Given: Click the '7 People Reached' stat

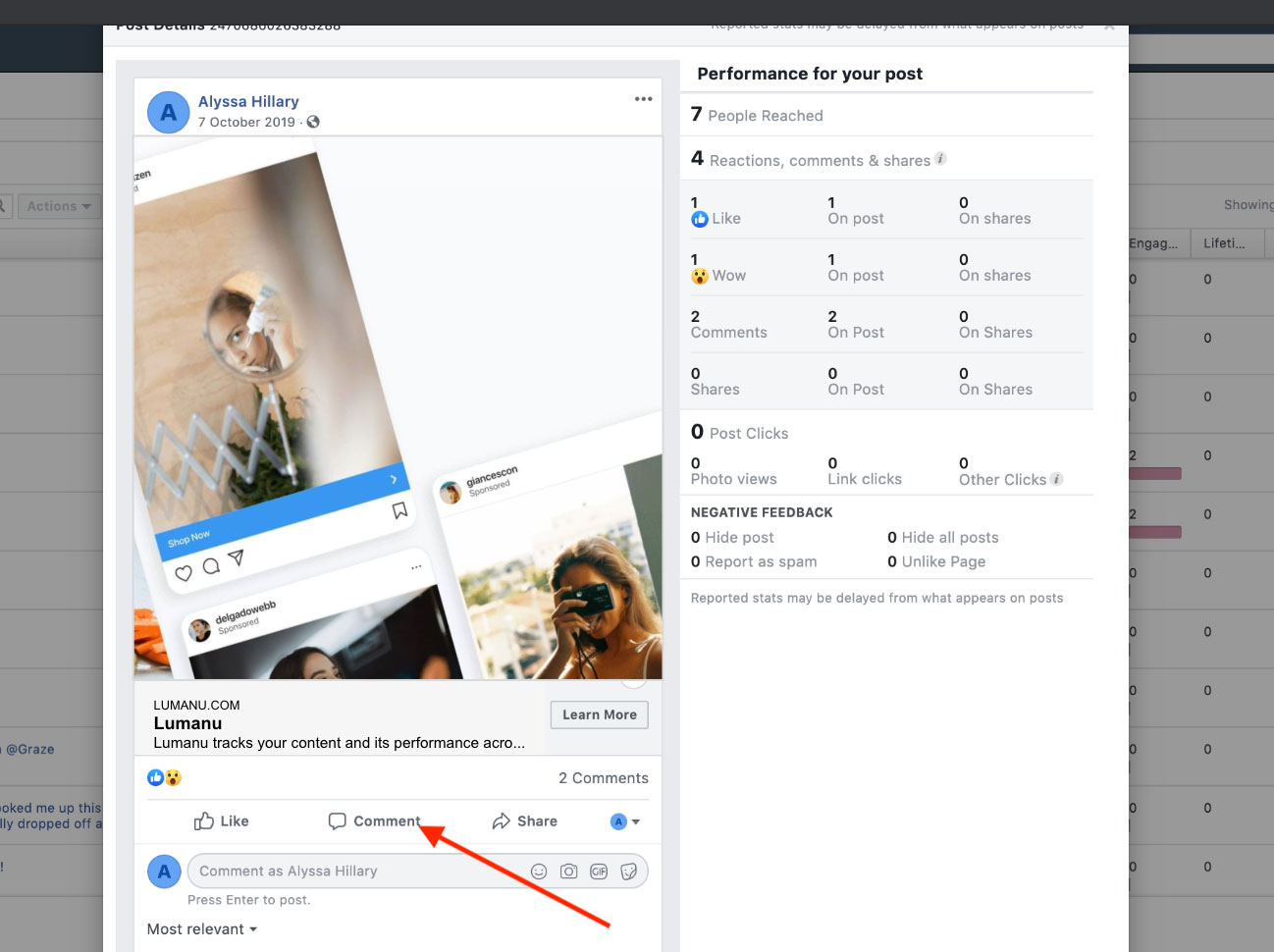Looking at the screenshot, I should pyautogui.click(x=757, y=115).
